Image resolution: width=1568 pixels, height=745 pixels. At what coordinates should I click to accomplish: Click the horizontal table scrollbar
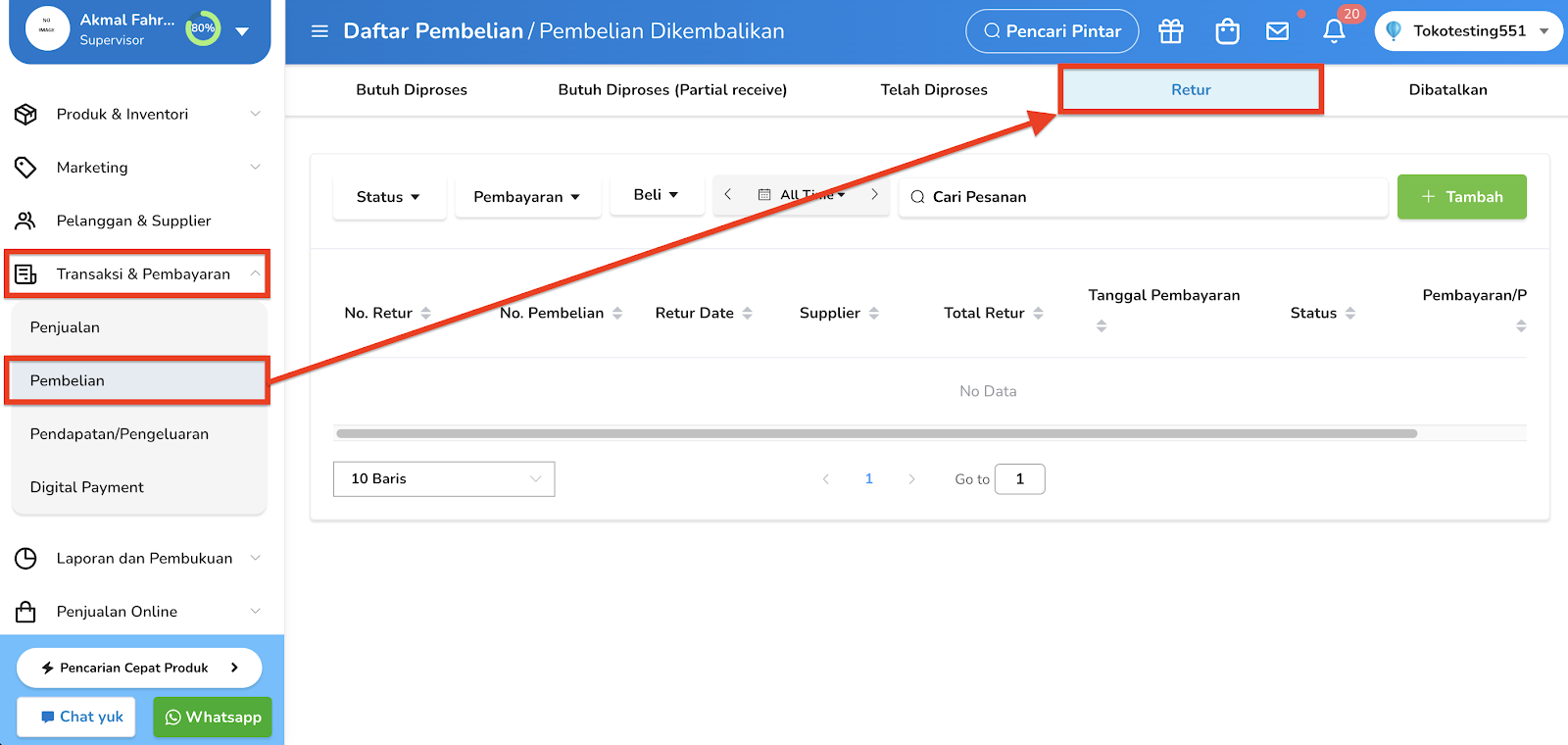(876, 433)
